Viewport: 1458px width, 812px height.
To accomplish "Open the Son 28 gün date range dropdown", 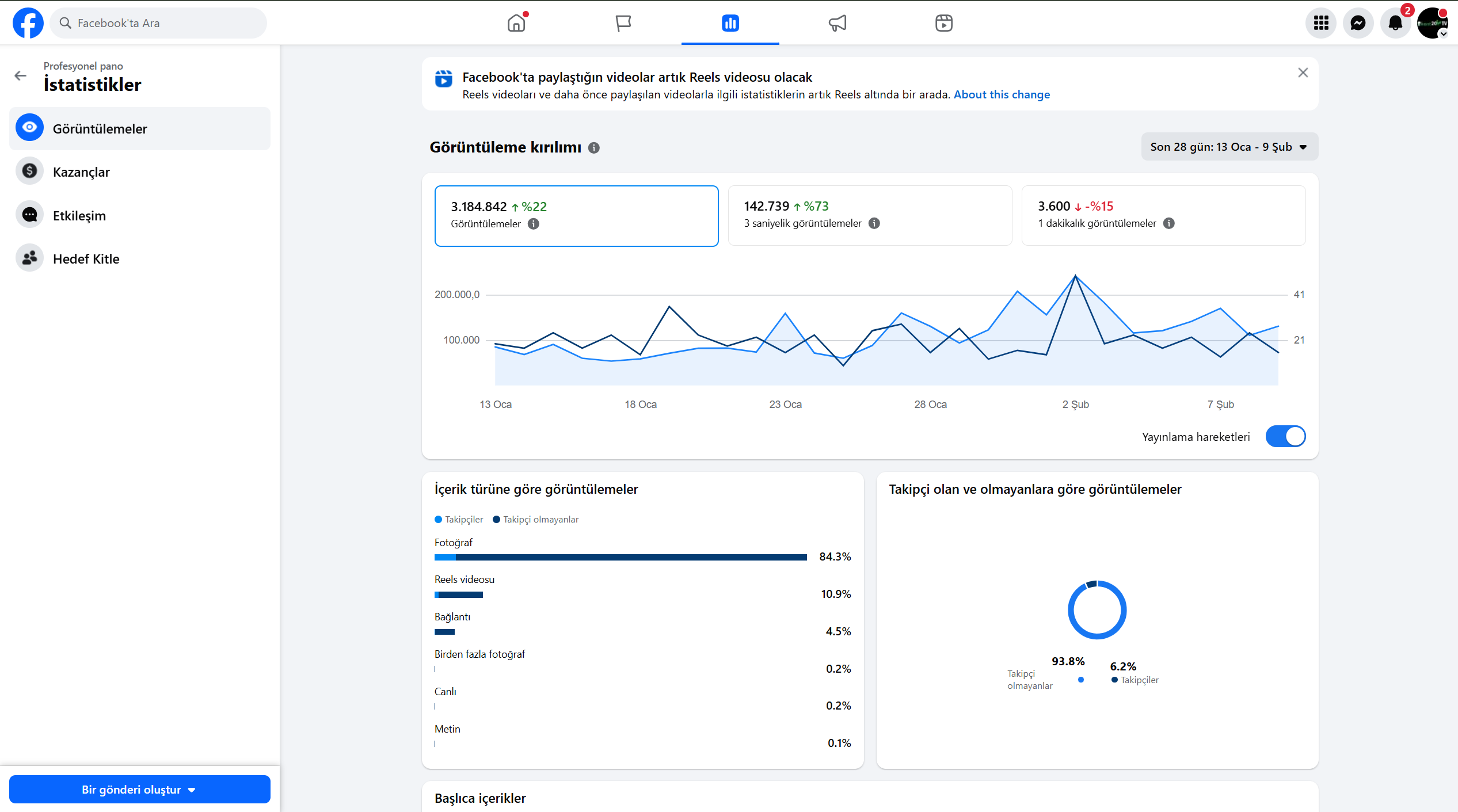I will [x=1229, y=147].
